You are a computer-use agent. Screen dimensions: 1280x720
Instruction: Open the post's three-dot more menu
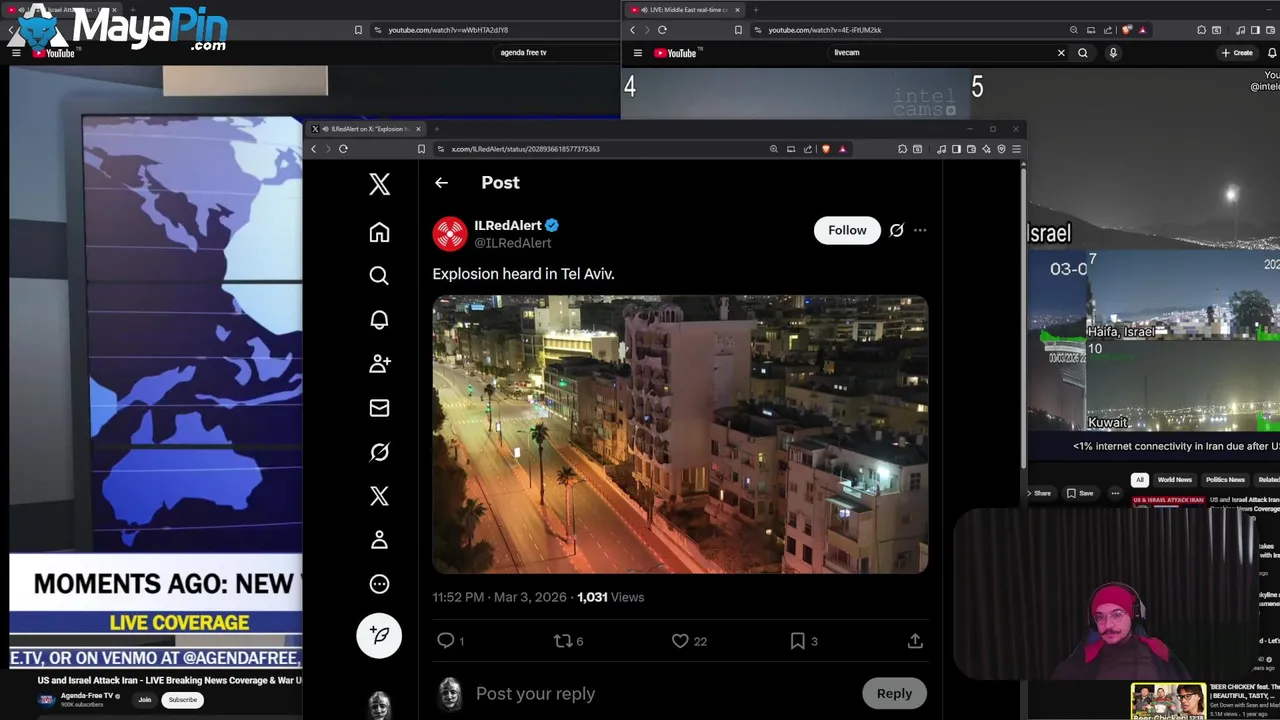[x=920, y=230]
